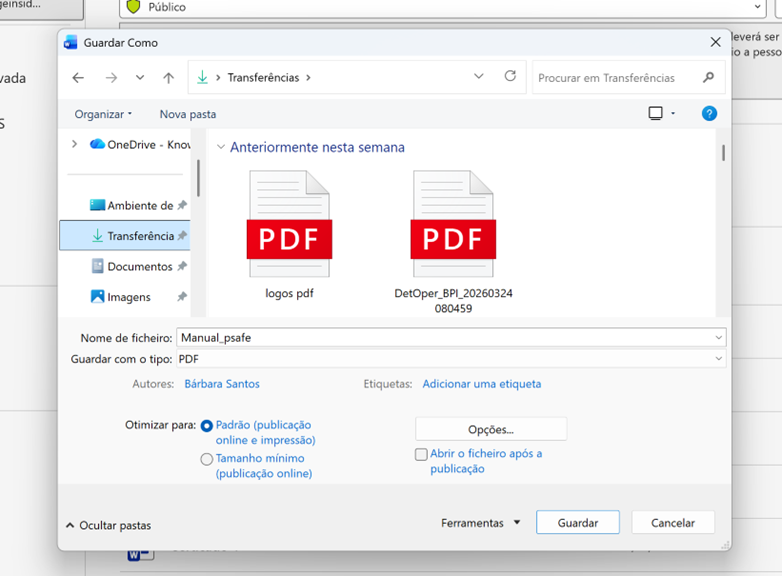The width and height of the screenshot is (782, 576).
Task: Expand the OneDrive tree node chevron
Action: click(74, 144)
